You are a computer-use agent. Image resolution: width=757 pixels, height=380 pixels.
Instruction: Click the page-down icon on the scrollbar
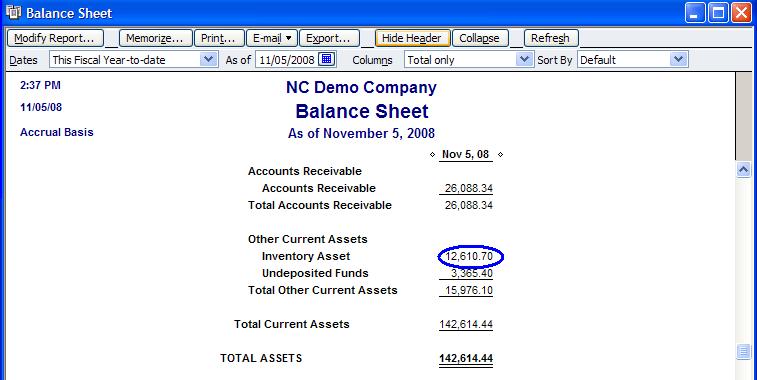743,352
